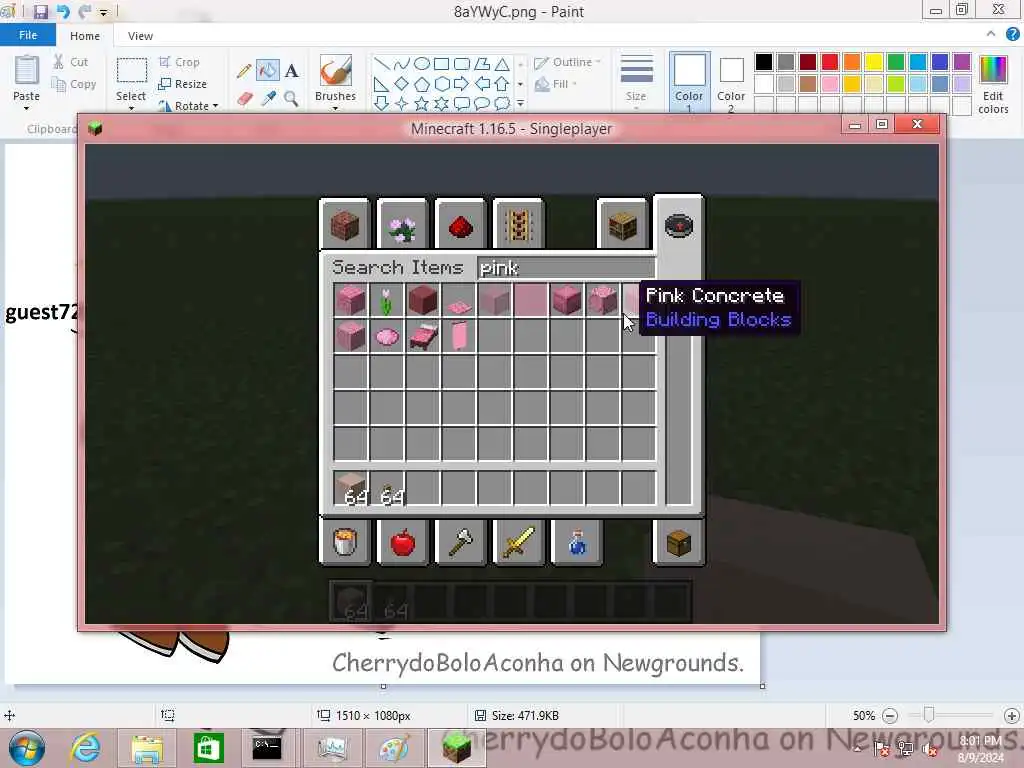The height and width of the screenshot is (768, 1024).
Task: Open File Explorer from taskbar
Action: pyautogui.click(x=147, y=748)
